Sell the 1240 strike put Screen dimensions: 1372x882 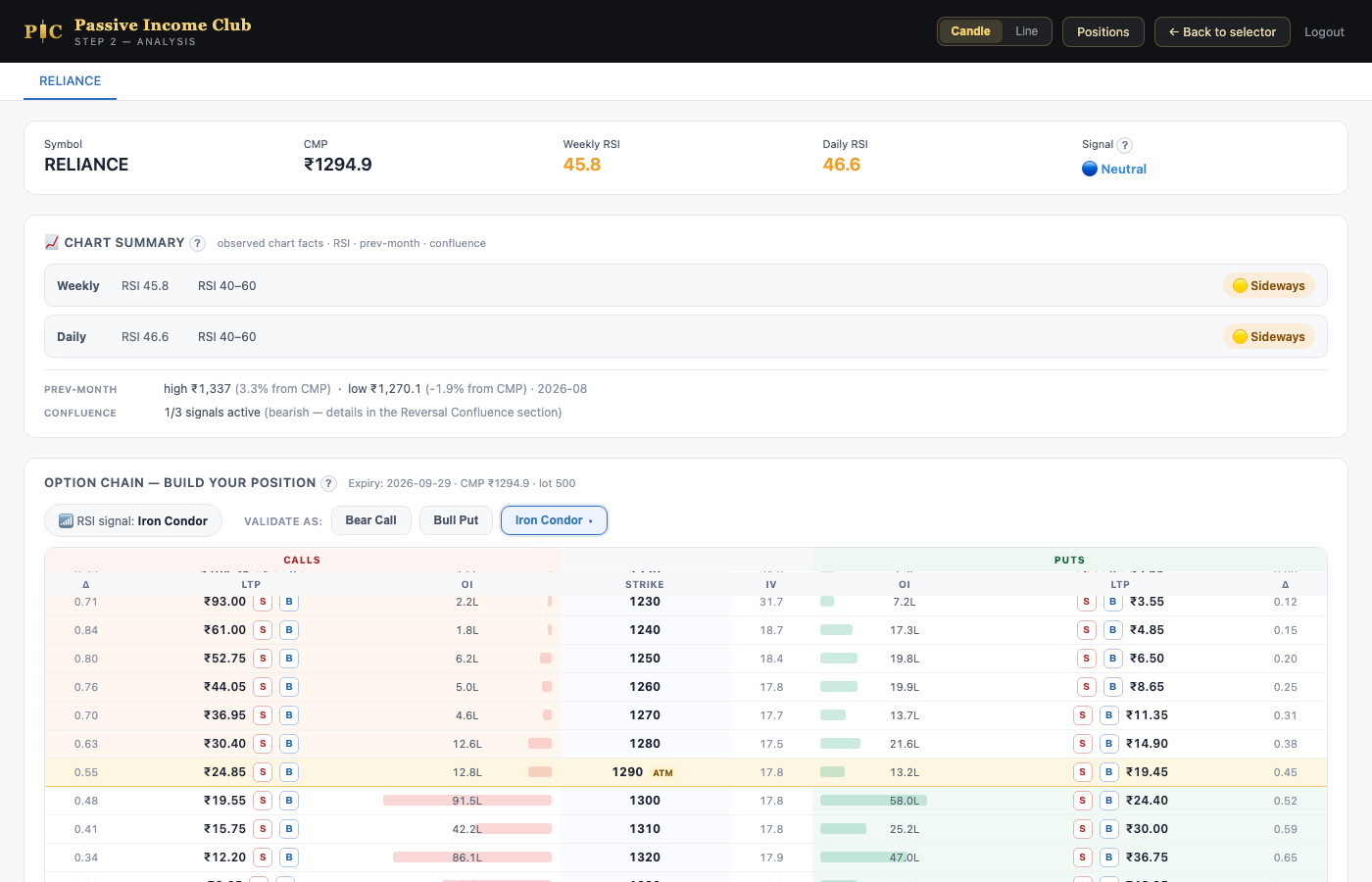coord(1086,630)
